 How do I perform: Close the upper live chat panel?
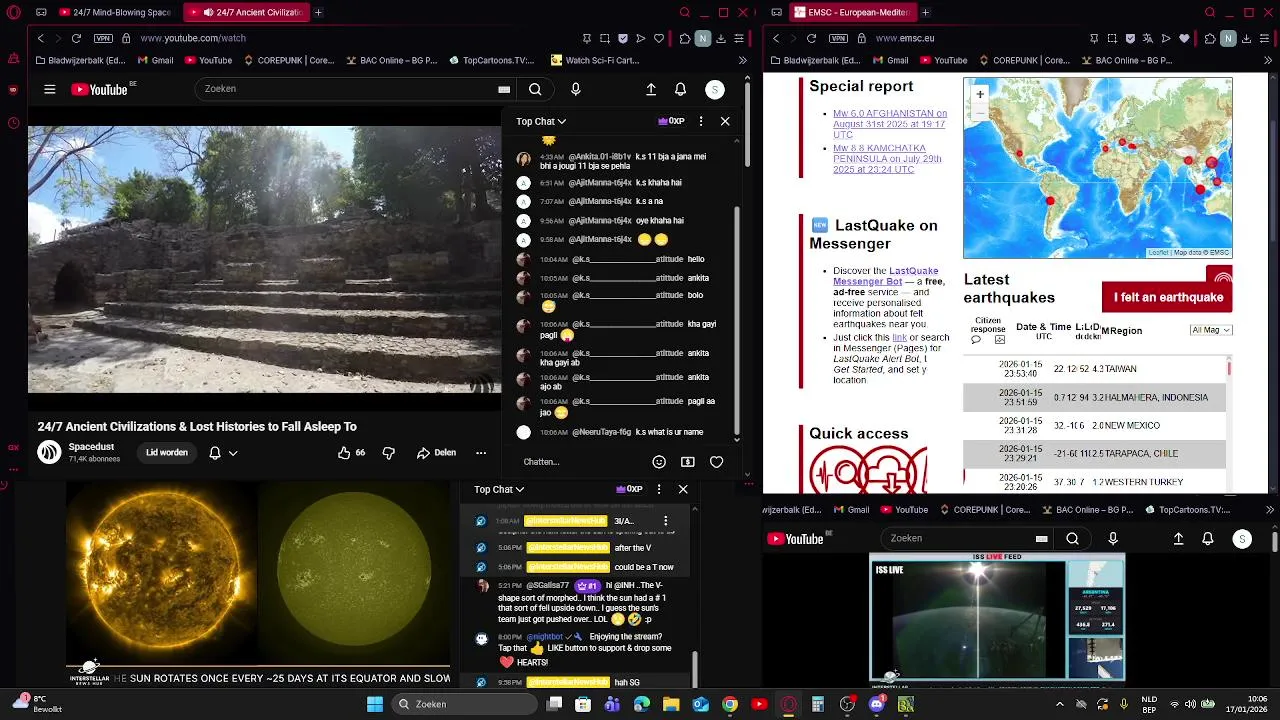(725, 121)
